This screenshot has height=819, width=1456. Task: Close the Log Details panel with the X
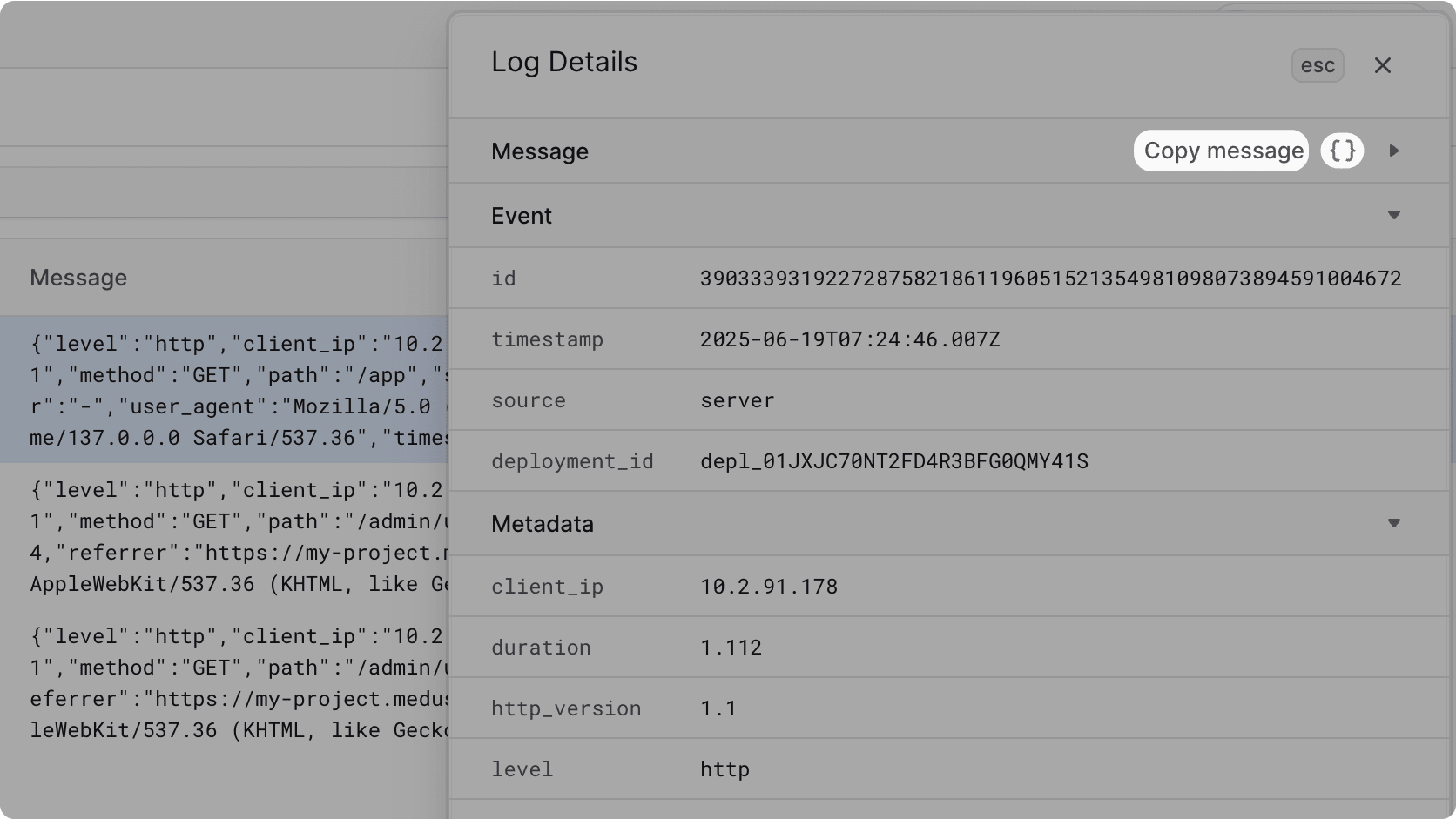[1383, 64]
